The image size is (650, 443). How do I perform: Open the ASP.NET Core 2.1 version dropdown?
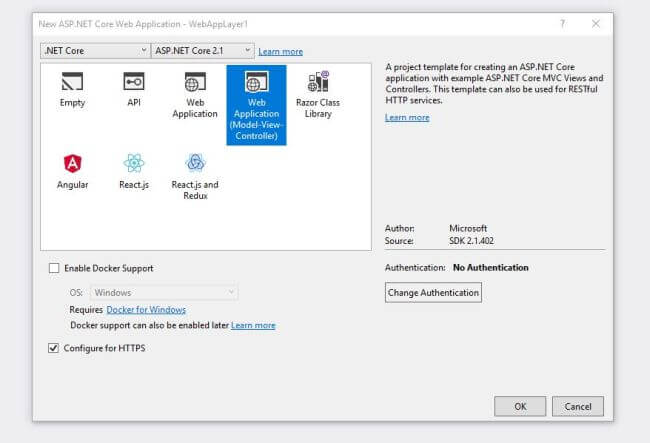202,51
